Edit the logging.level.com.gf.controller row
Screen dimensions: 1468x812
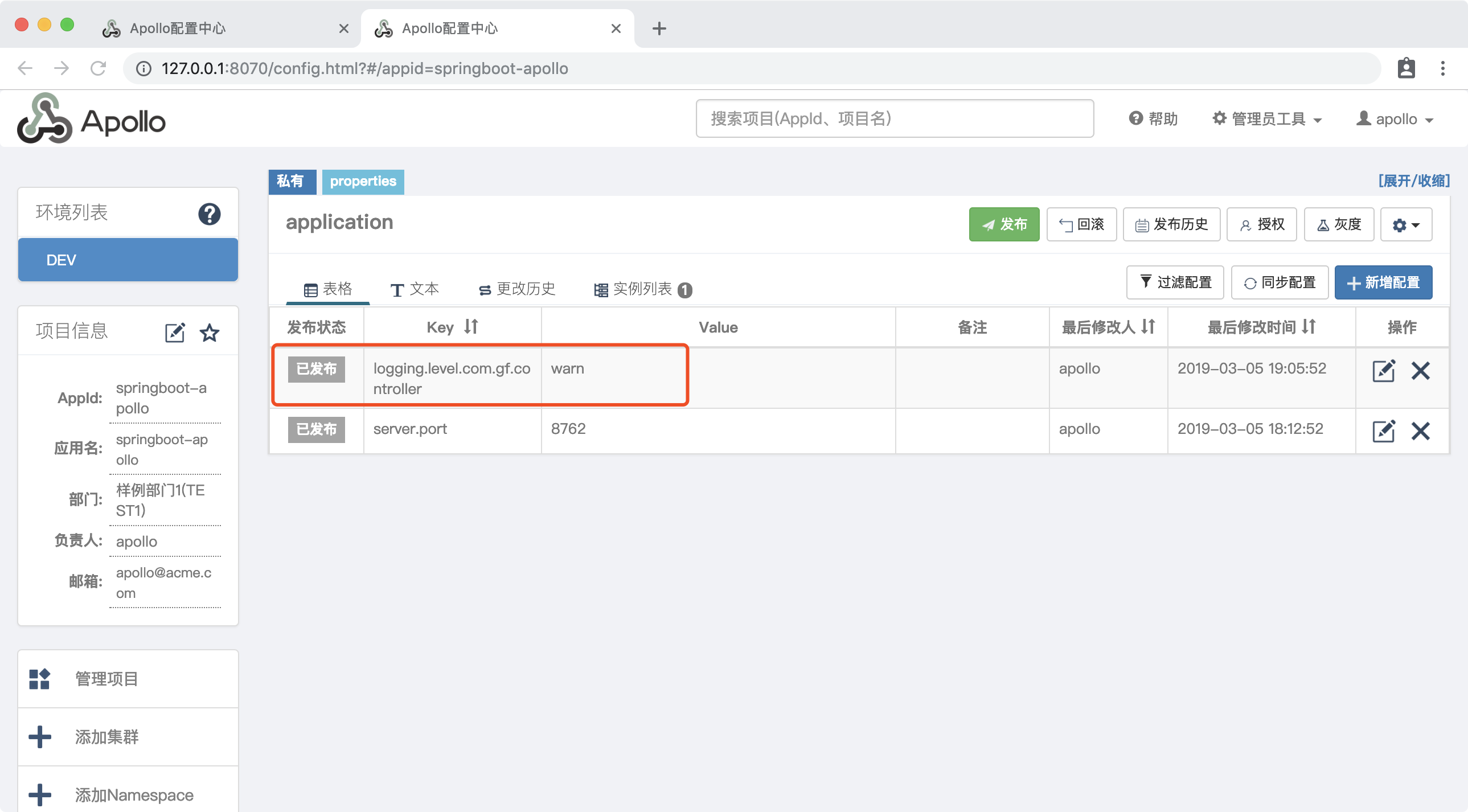1383,371
